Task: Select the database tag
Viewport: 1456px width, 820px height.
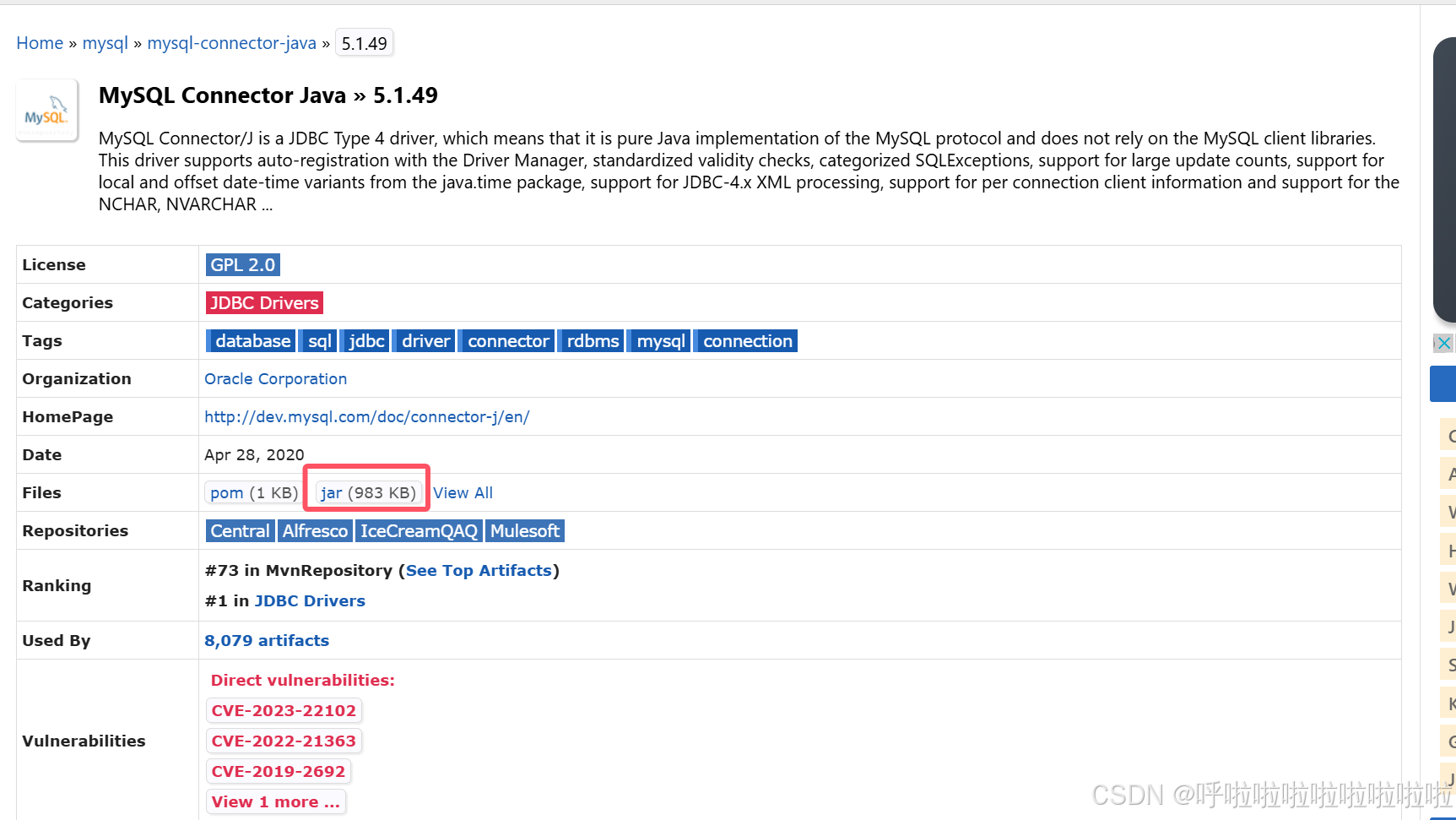Action: [x=251, y=341]
